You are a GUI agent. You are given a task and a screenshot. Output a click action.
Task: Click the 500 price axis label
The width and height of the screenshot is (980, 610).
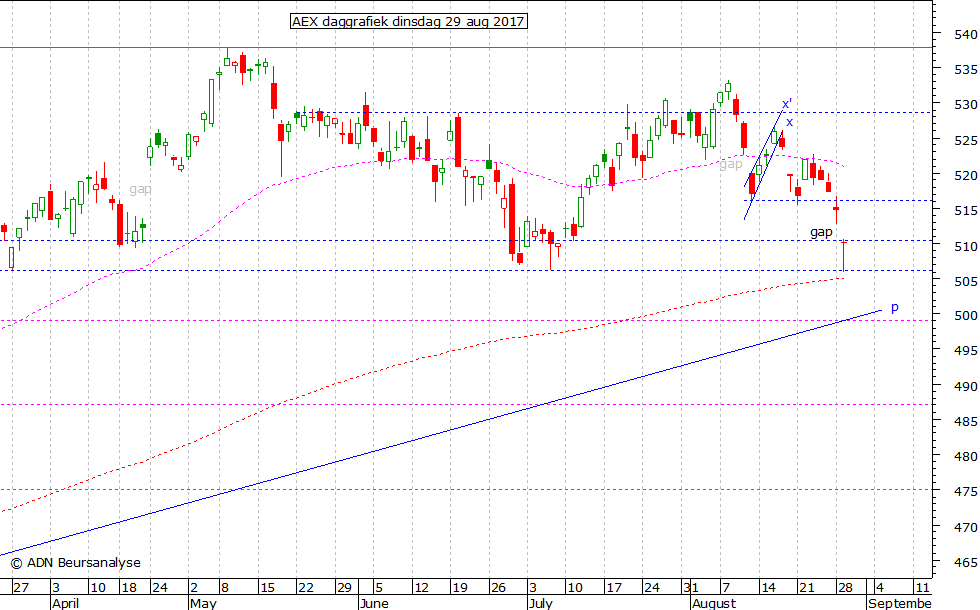(x=966, y=316)
